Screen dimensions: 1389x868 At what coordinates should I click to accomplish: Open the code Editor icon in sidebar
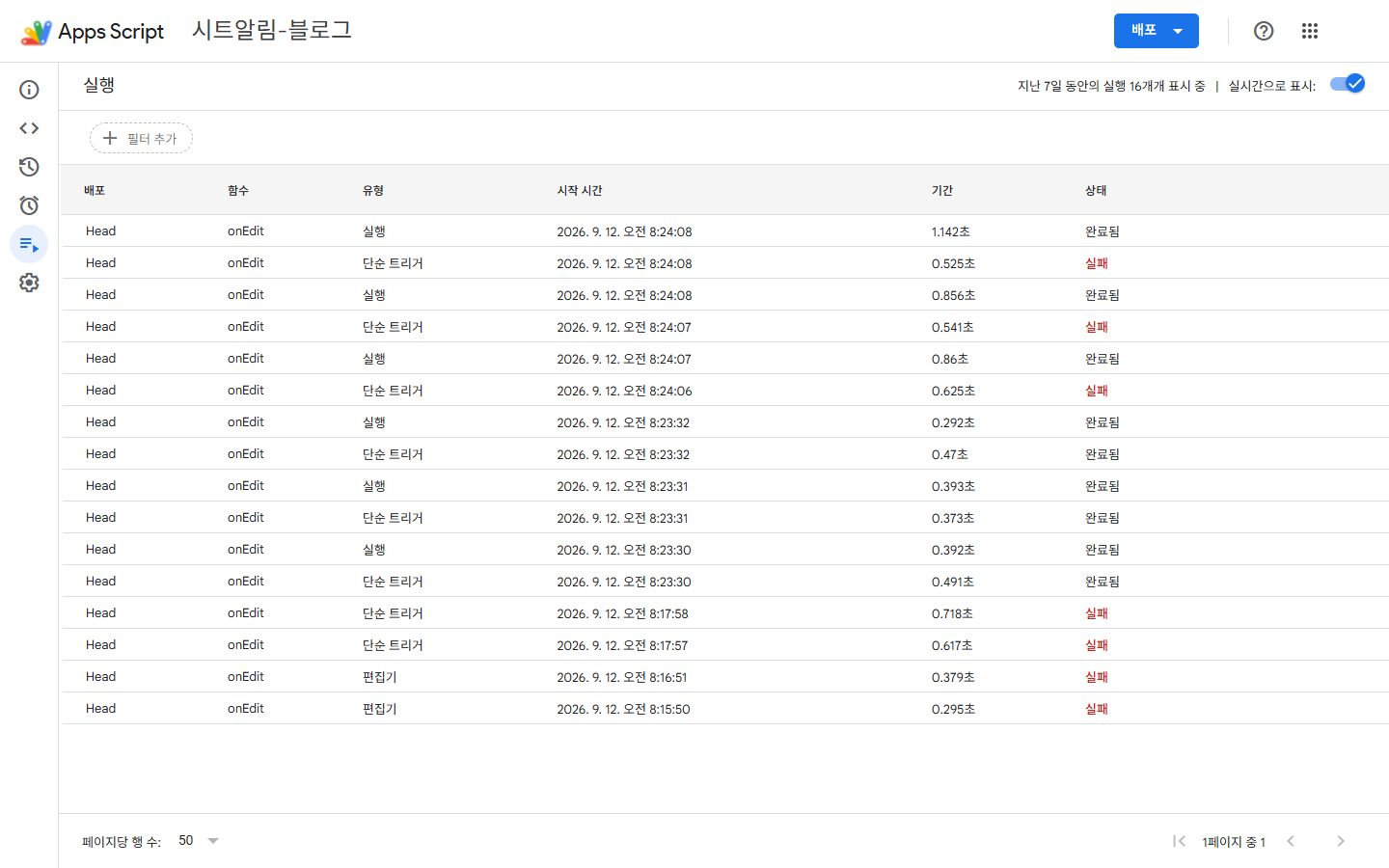(x=29, y=128)
